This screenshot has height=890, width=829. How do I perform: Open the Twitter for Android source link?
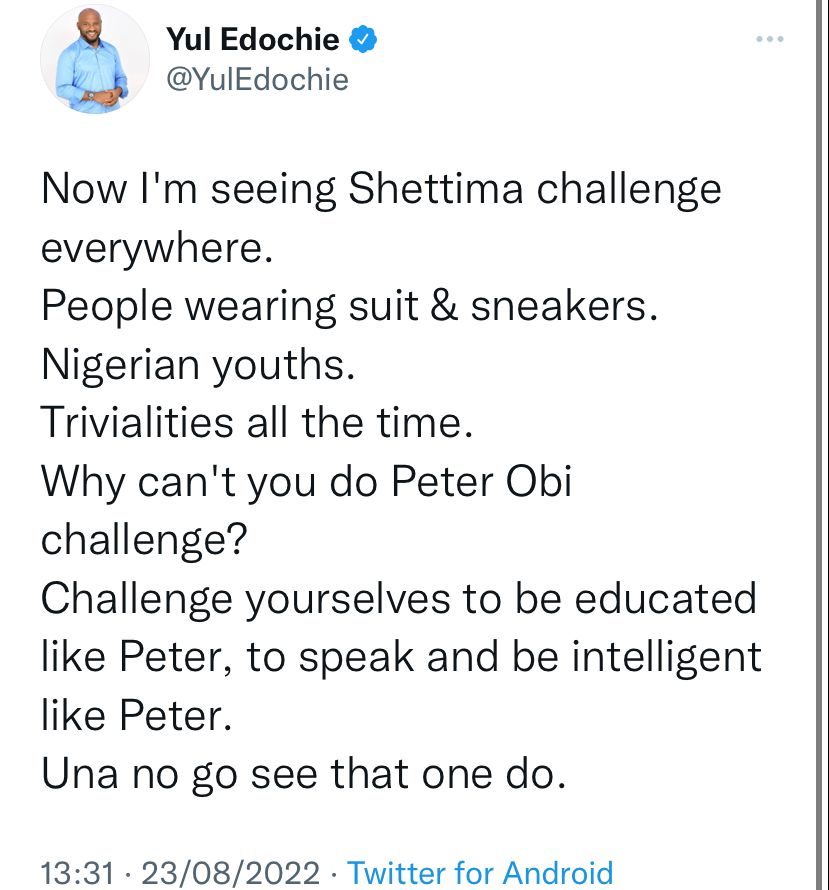point(480,872)
